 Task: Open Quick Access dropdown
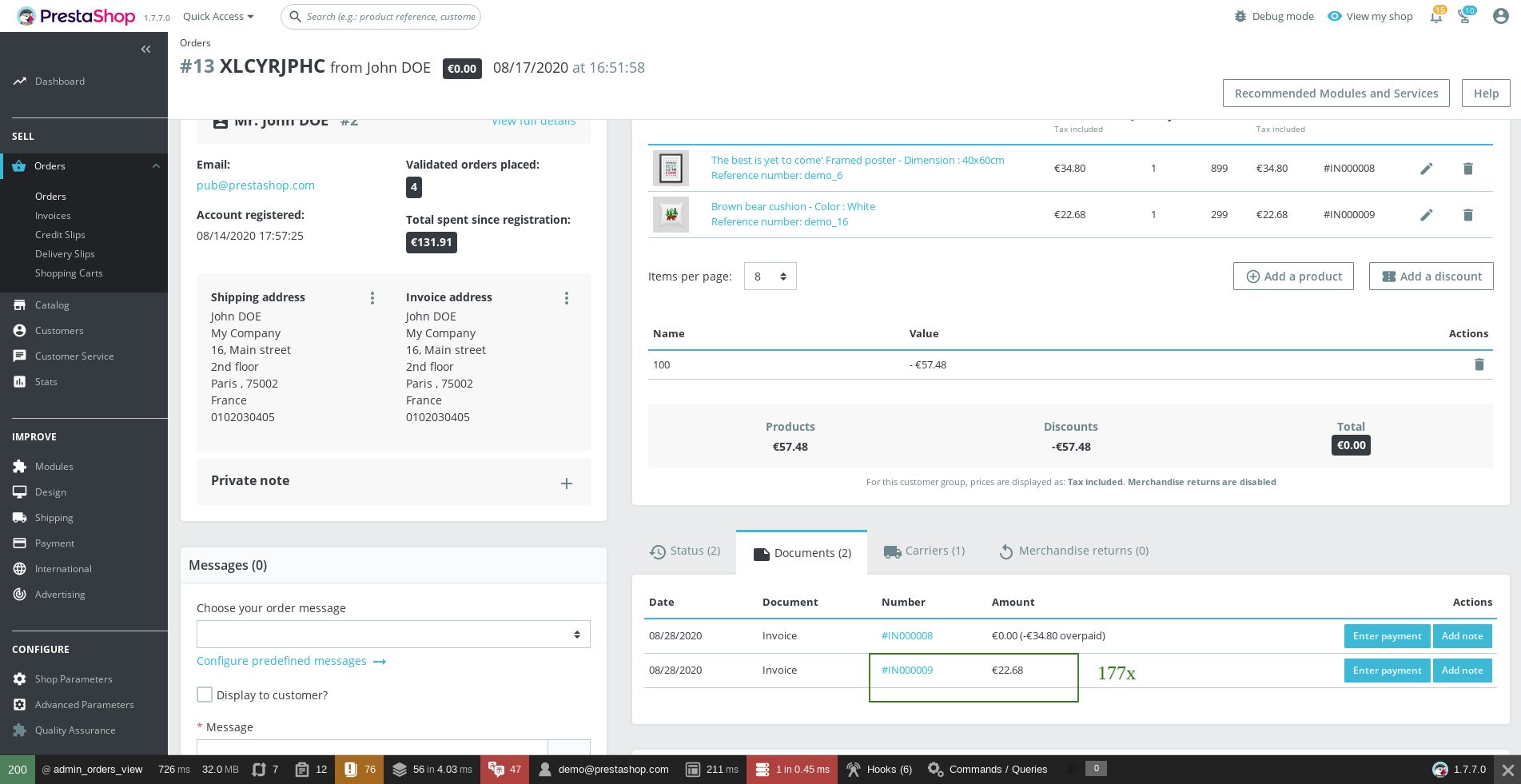click(218, 16)
